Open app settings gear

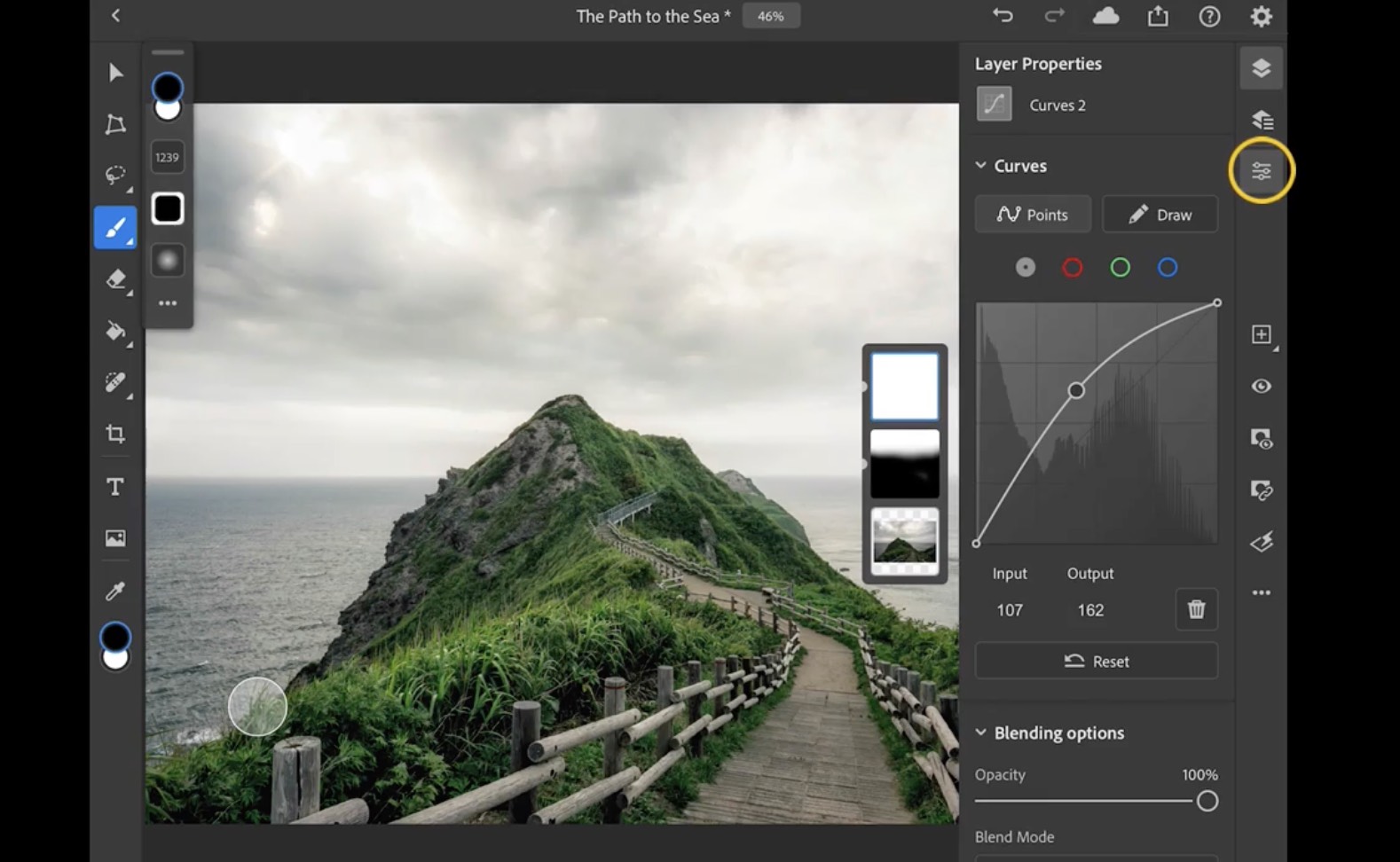coord(1261,16)
